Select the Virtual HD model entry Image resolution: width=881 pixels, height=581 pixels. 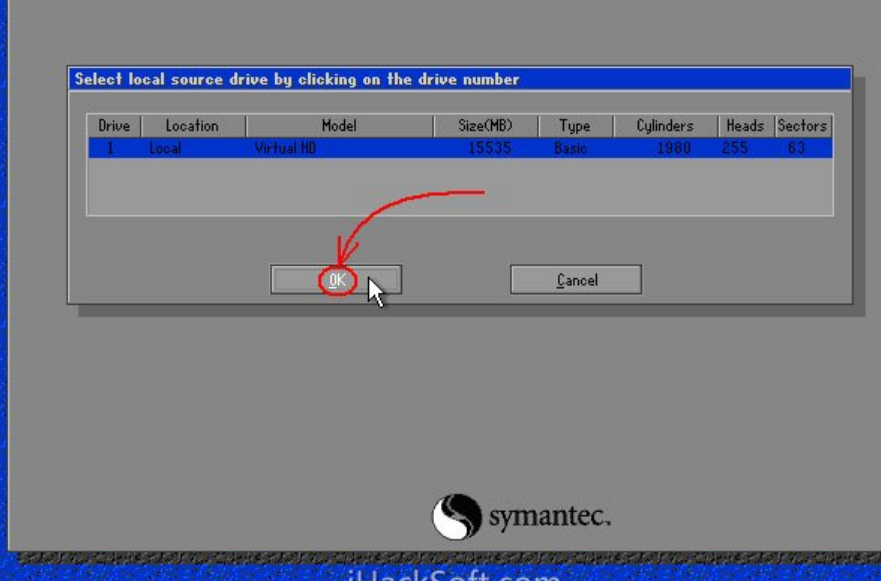coord(286,148)
